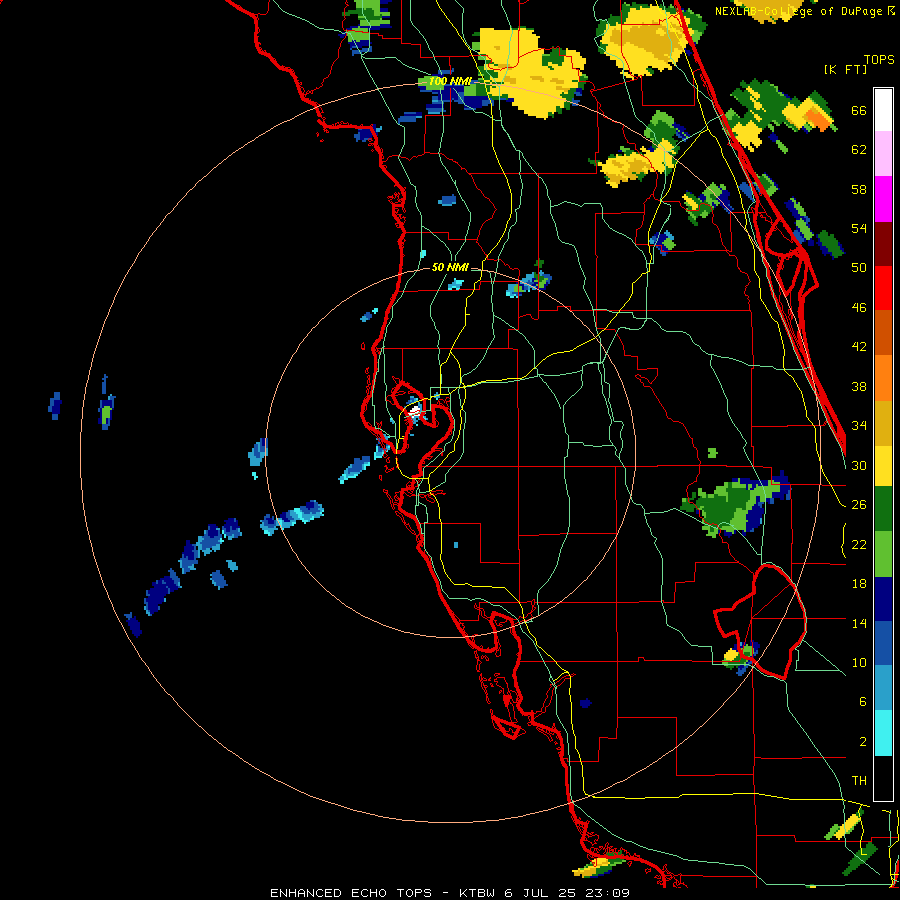Click the 'TOPS' legend title
900x900 pixels.
tap(879, 59)
